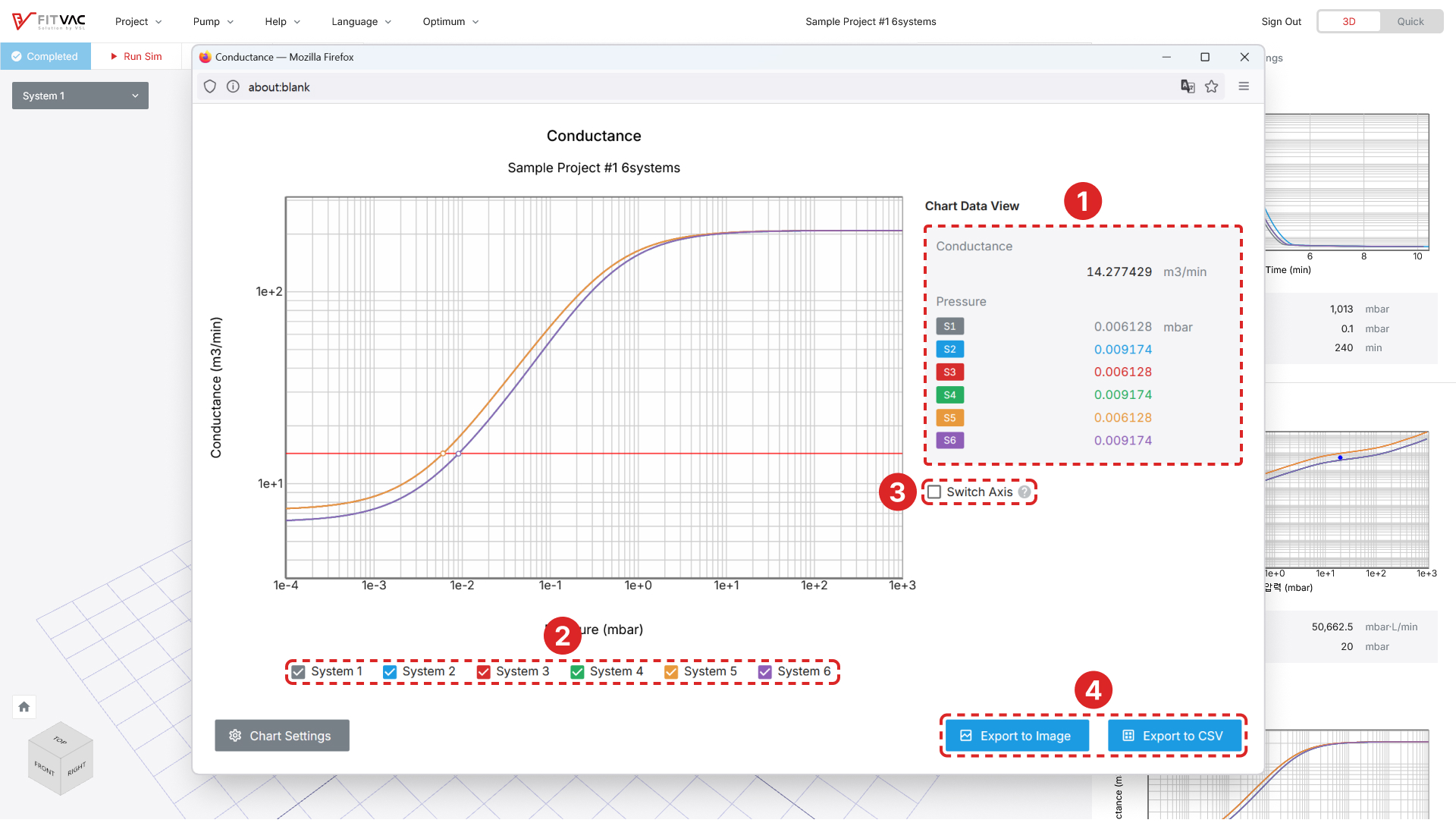Click the 50,662.5 mbar·L/min value
The width and height of the screenshot is (1456, 823).
(1332, 627)
